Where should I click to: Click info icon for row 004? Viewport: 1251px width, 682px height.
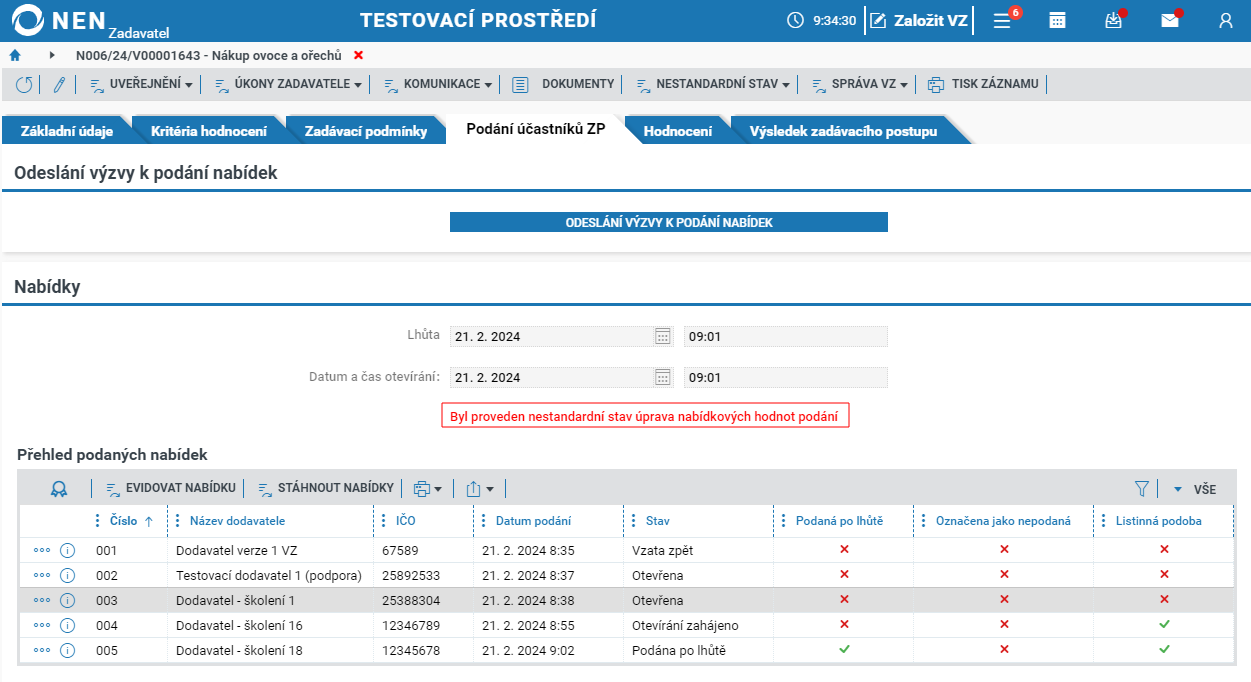68,625
